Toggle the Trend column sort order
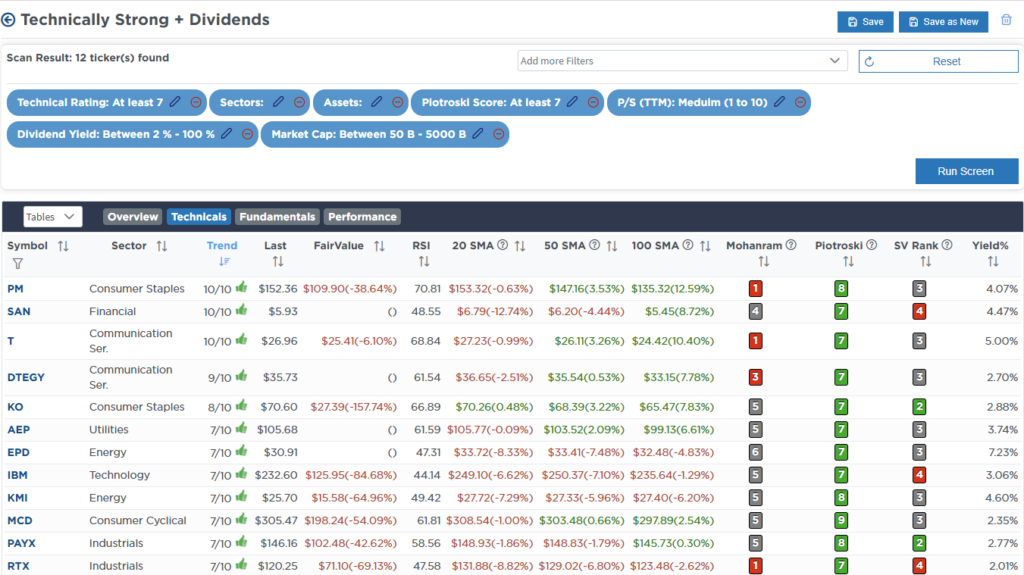 [x=225, y=261]
